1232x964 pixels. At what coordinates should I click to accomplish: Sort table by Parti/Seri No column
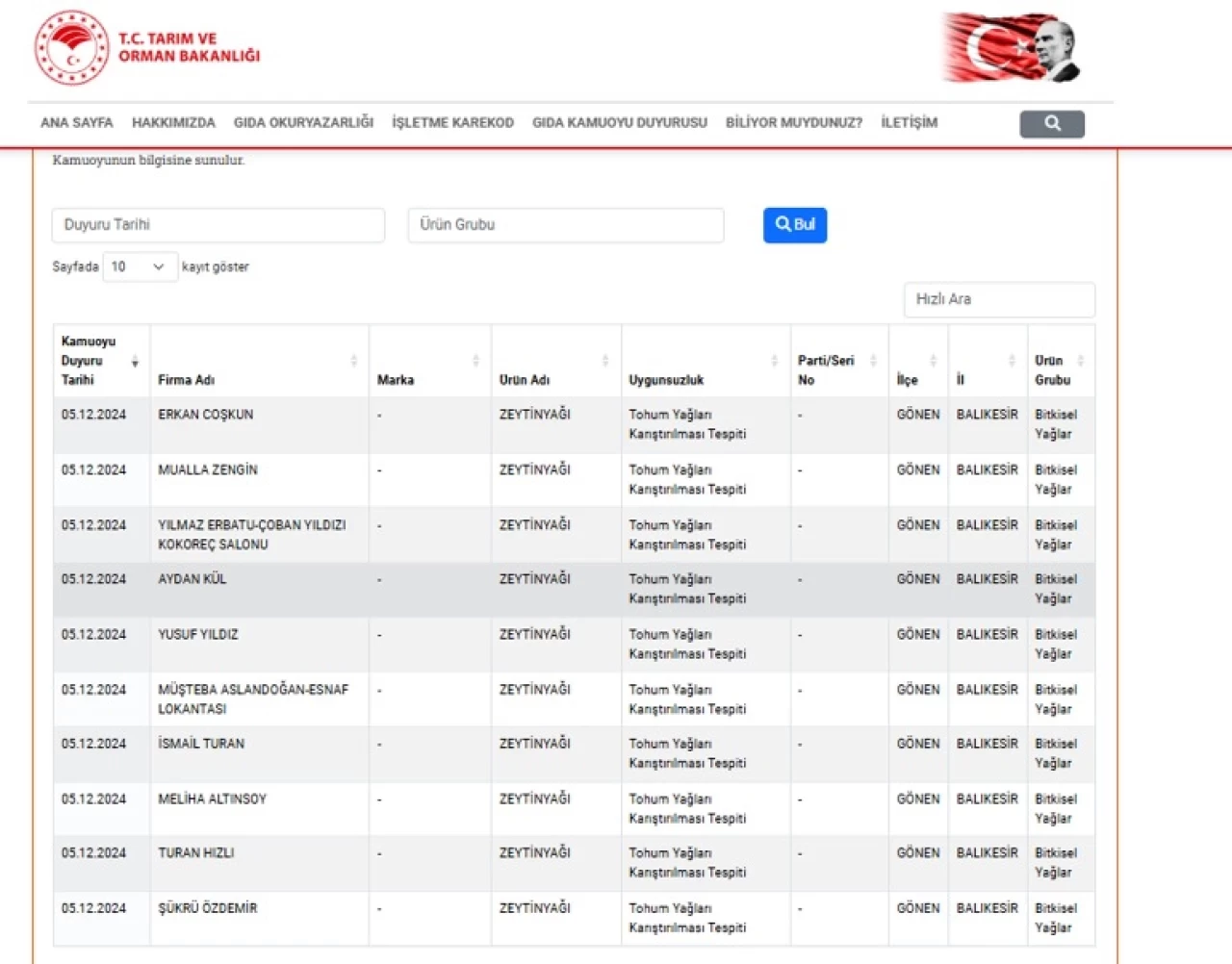(x=837, y=361)
